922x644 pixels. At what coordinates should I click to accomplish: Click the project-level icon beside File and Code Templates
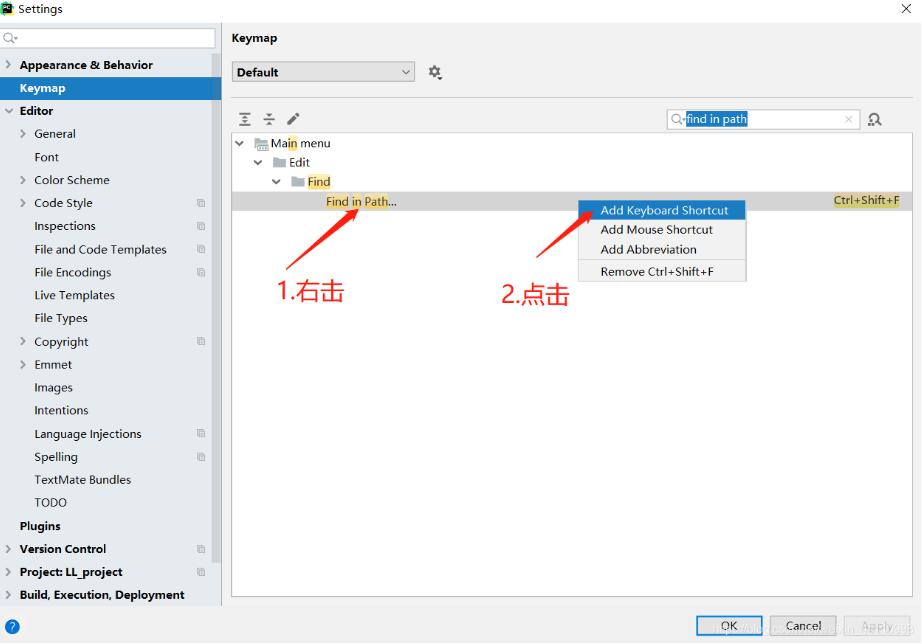tap(201, 249)
